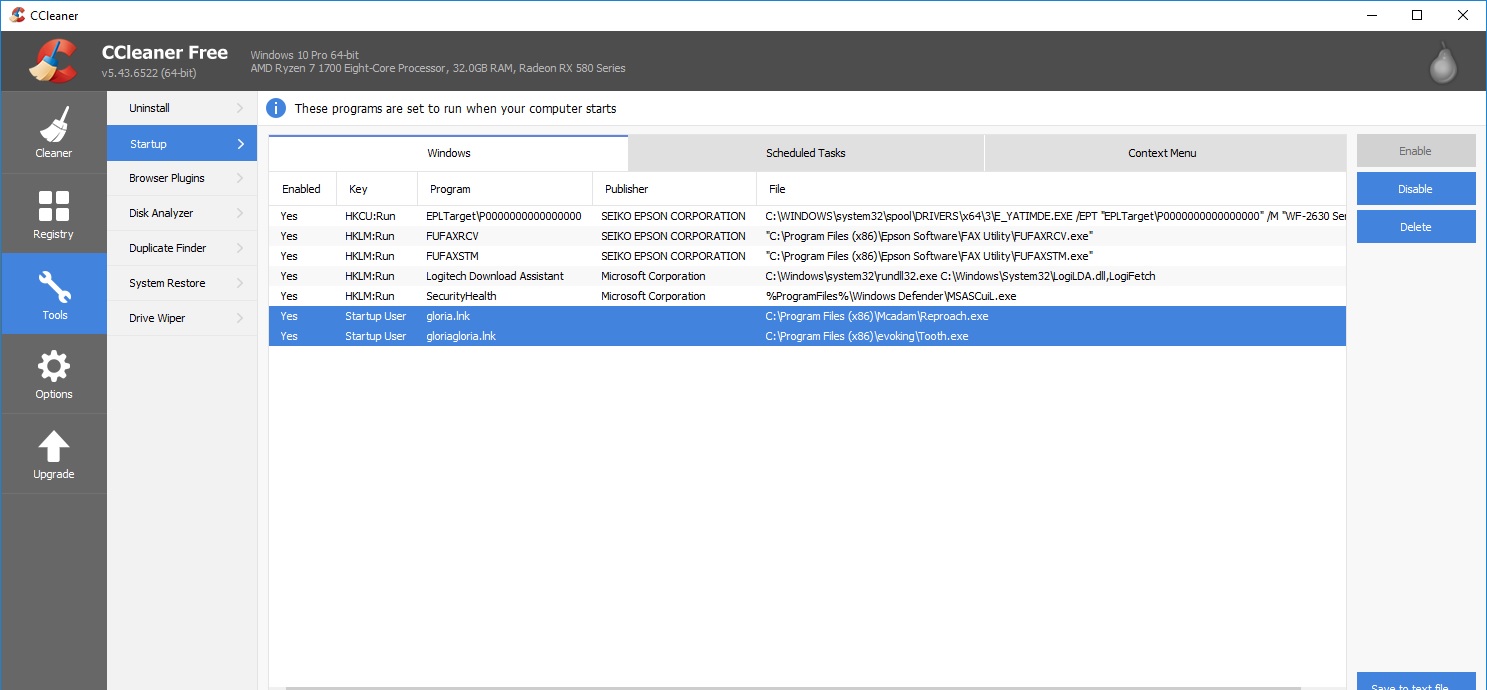The height and width of the screenshot is (690, 1487).
Task: Open Drive Wiper tool
Action: point(182,318)
